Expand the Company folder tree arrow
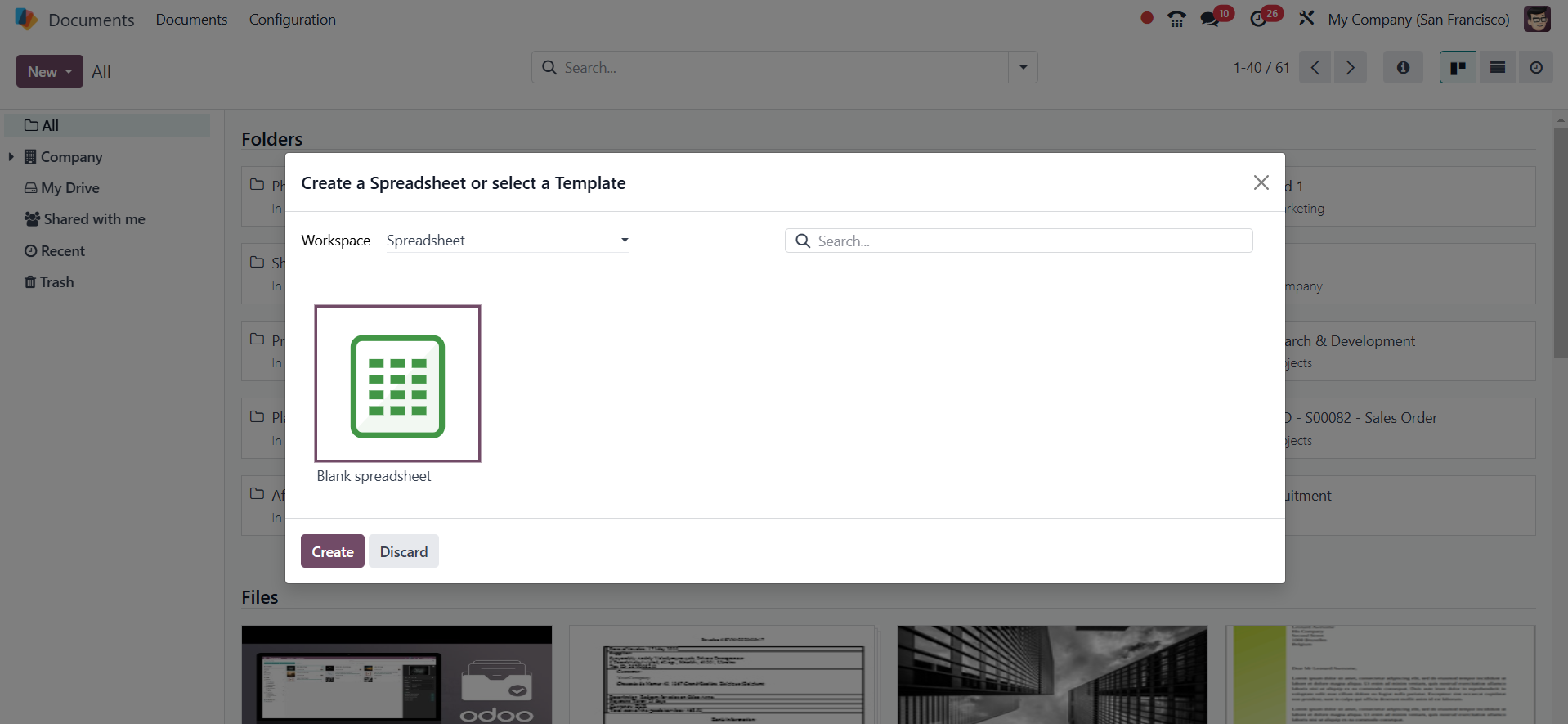 [11, 156]
